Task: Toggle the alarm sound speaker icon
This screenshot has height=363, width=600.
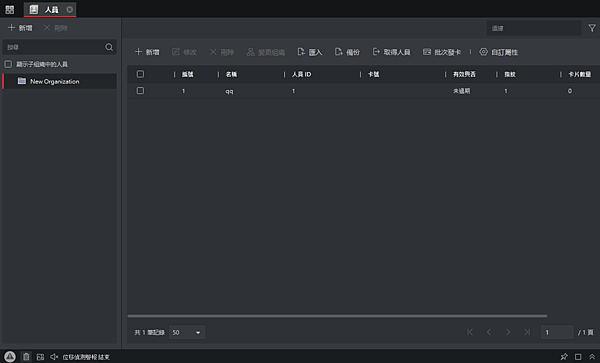Action: 54,357
